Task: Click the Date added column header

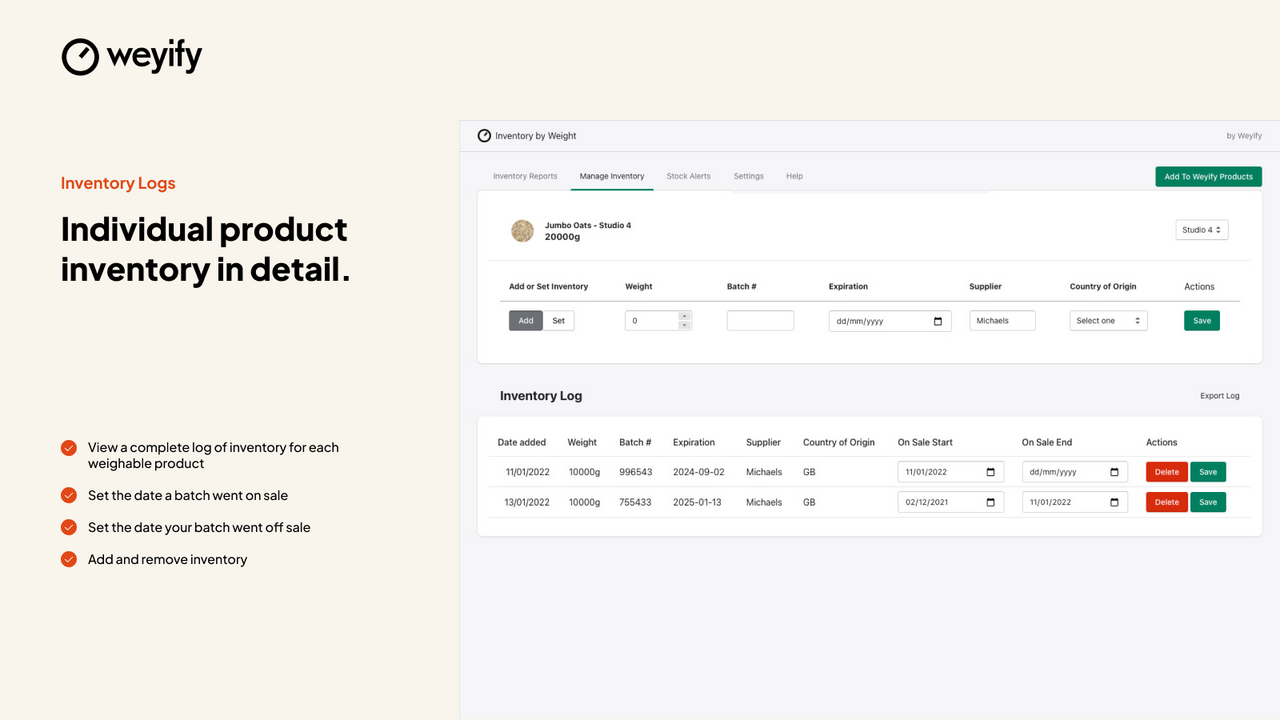Action: (522, 442)
